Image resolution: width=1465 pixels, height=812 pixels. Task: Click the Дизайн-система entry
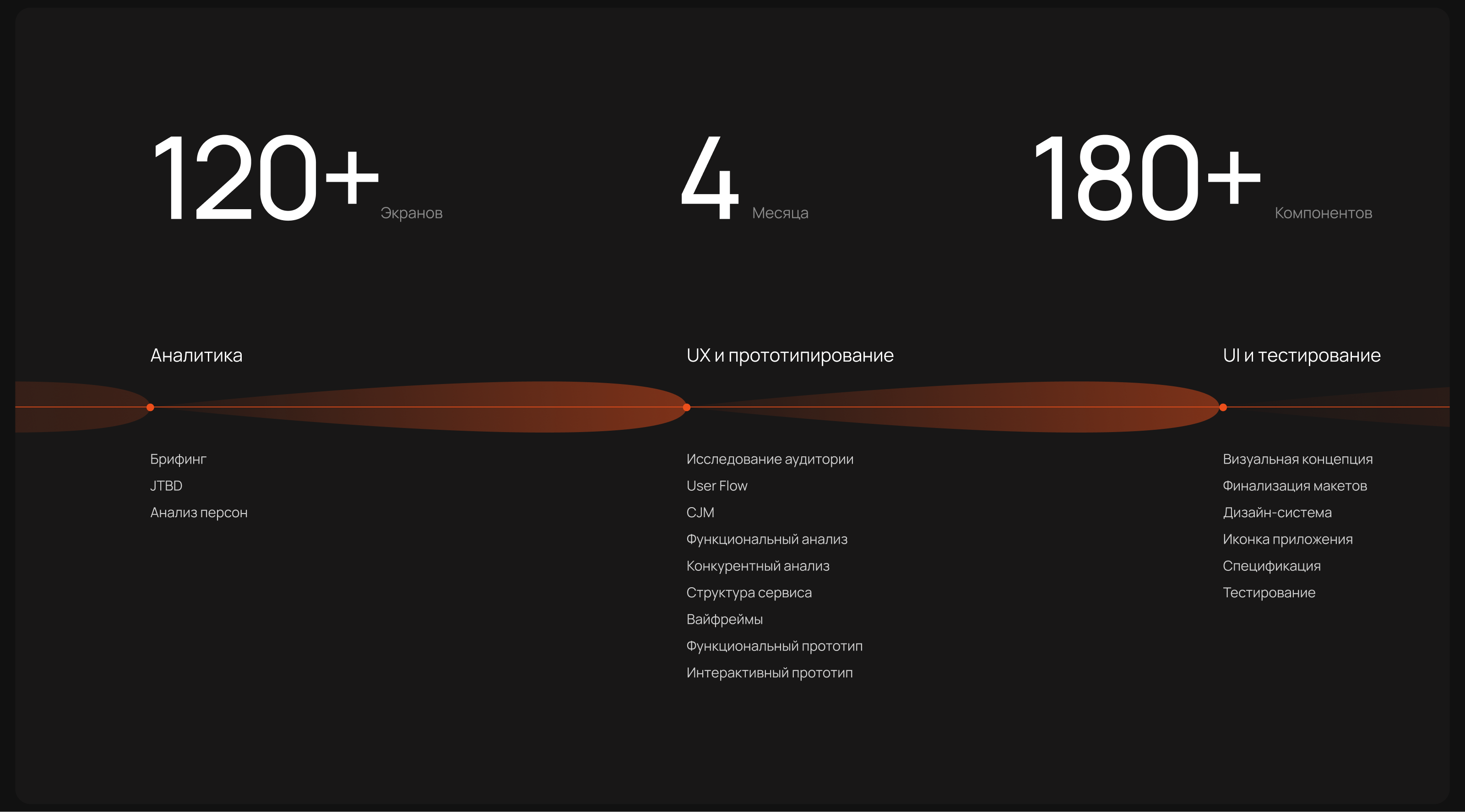coord(1277,512)
